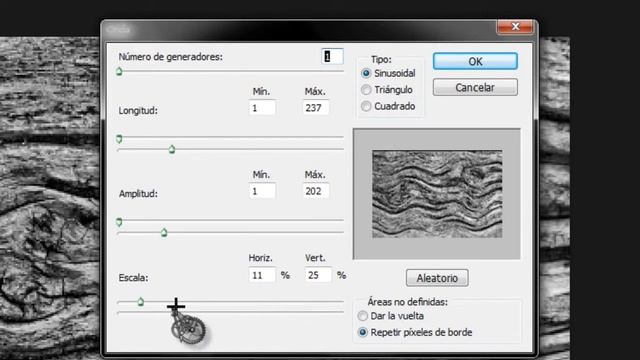640x360 pixels.
Task: Click the Amplitud Mín. input field
Action: point(262,191)
